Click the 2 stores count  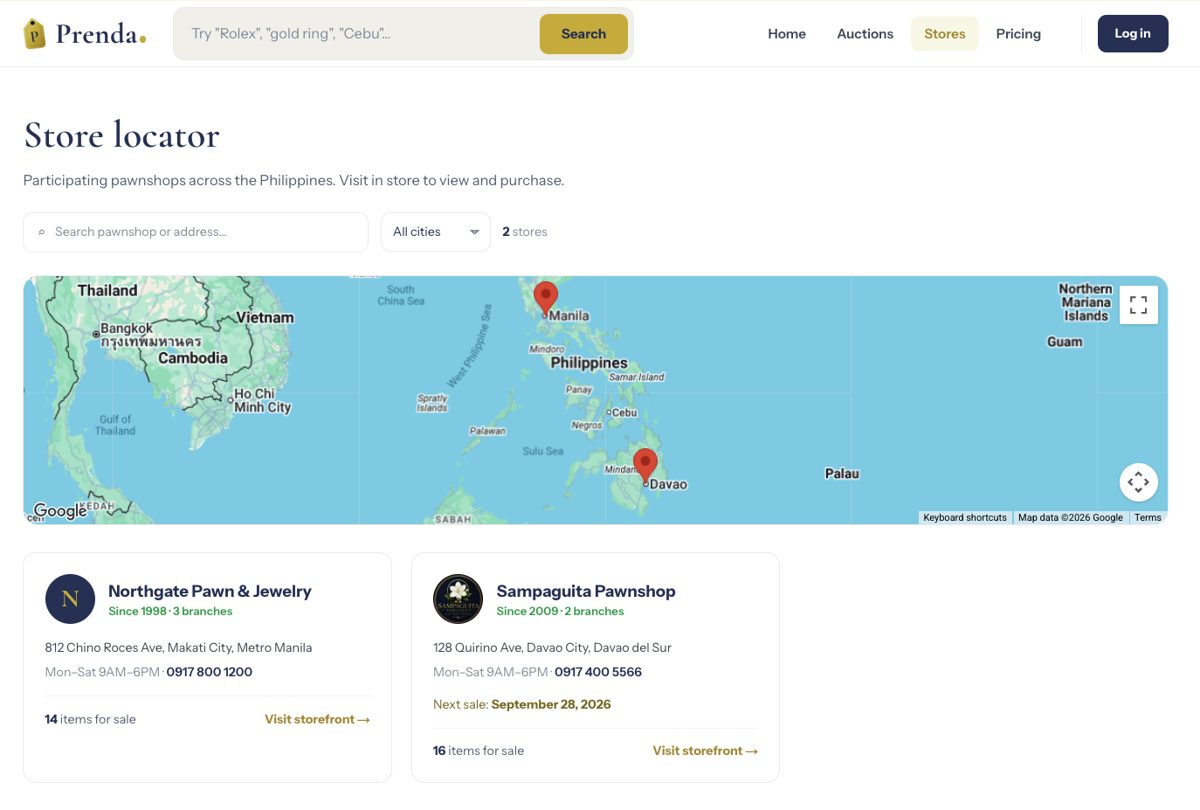click(525, 232)
